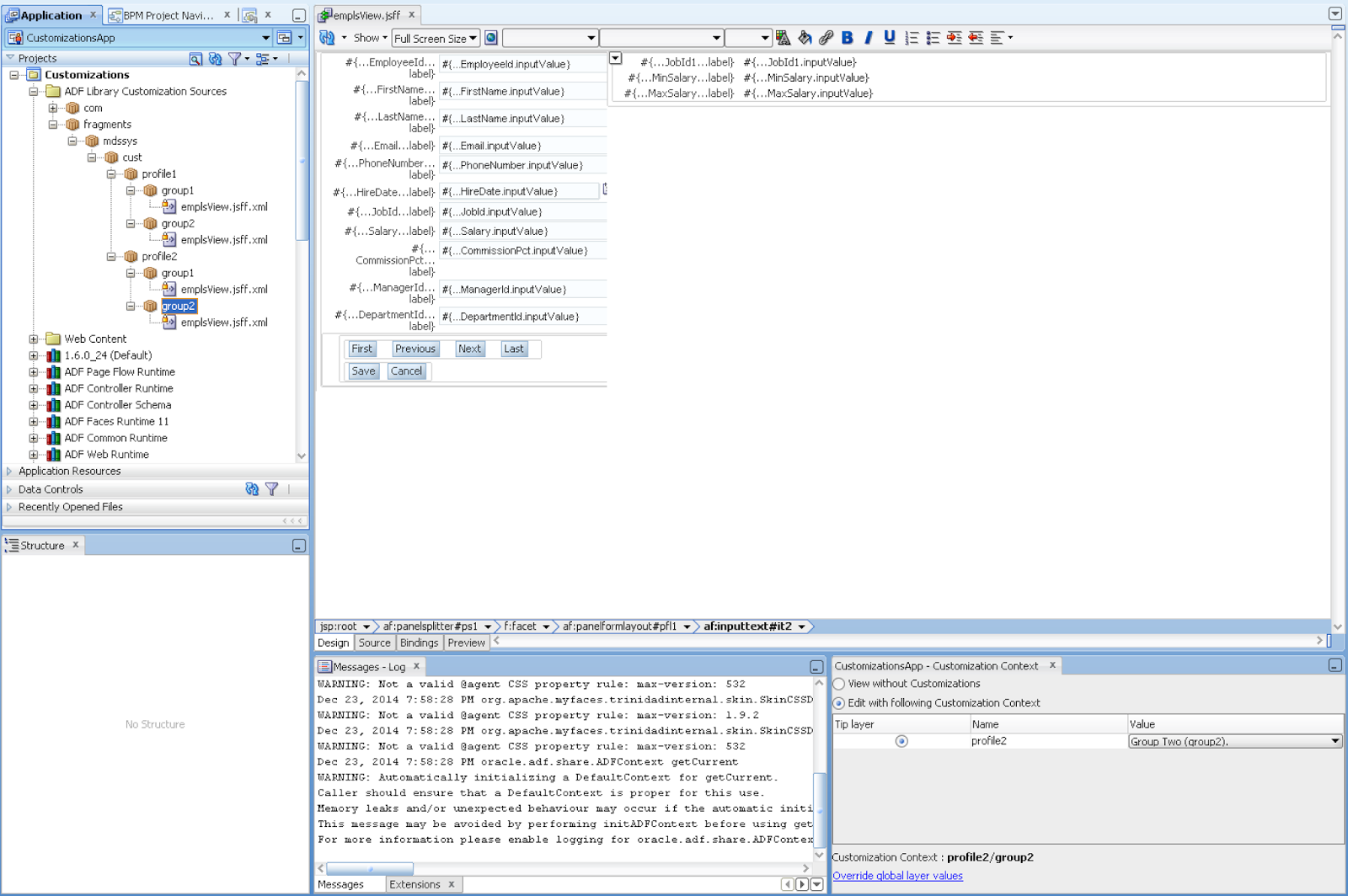Click the Next navigation button

[x=470, y=349]
